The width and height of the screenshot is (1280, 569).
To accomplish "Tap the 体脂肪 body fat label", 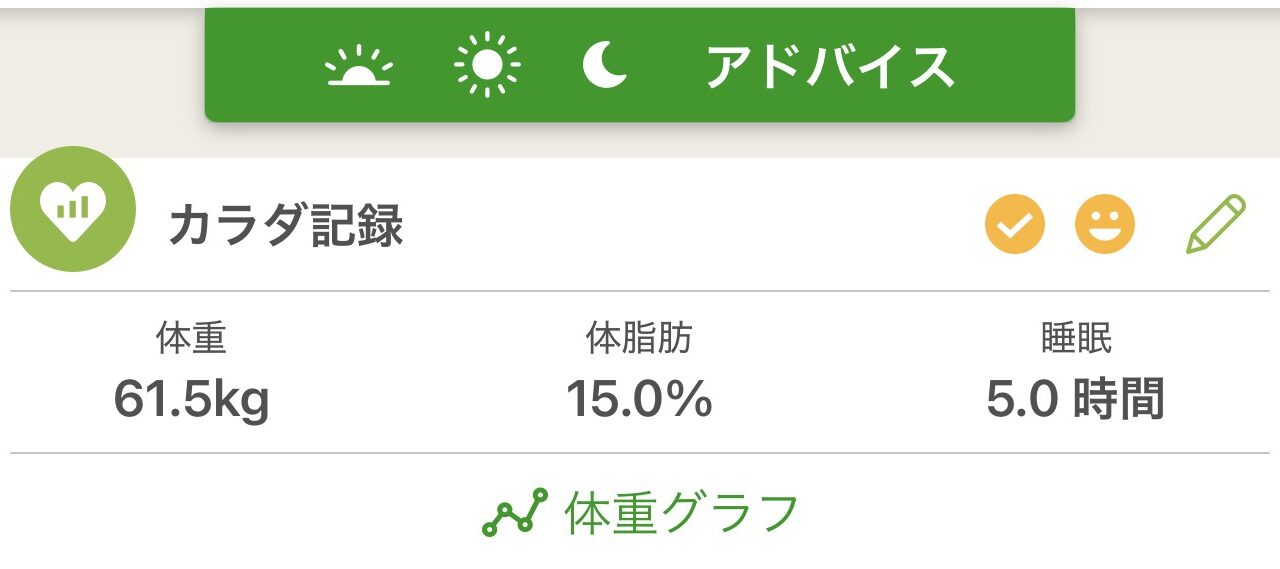I will (639, 339).
